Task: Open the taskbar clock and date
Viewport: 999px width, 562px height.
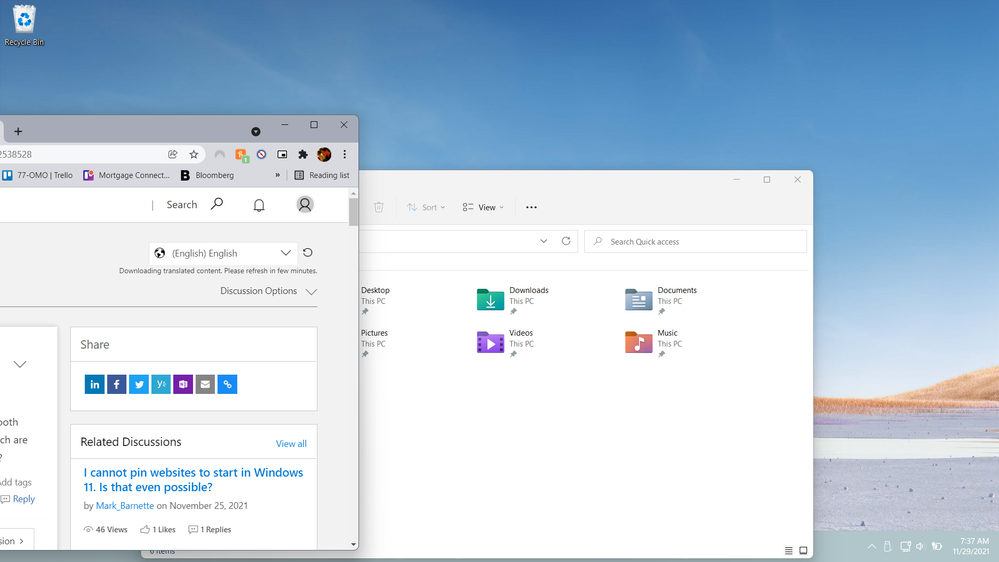Action: coord(971,546)
